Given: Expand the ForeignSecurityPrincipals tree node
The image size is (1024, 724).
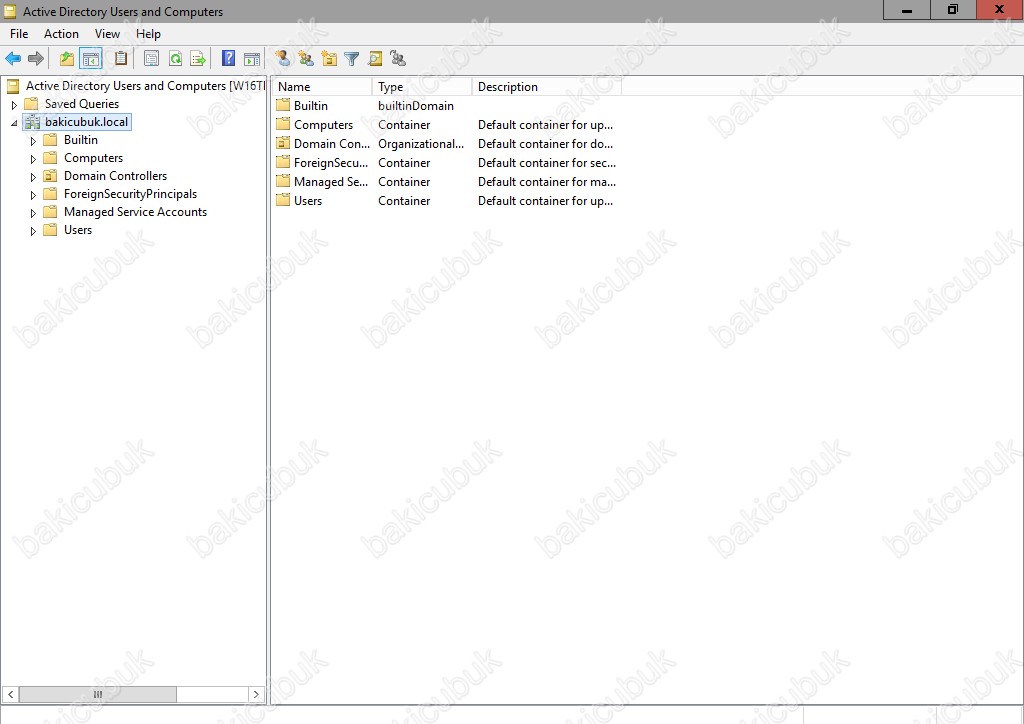Looking at the screenshot, I should tap(33, 195).
